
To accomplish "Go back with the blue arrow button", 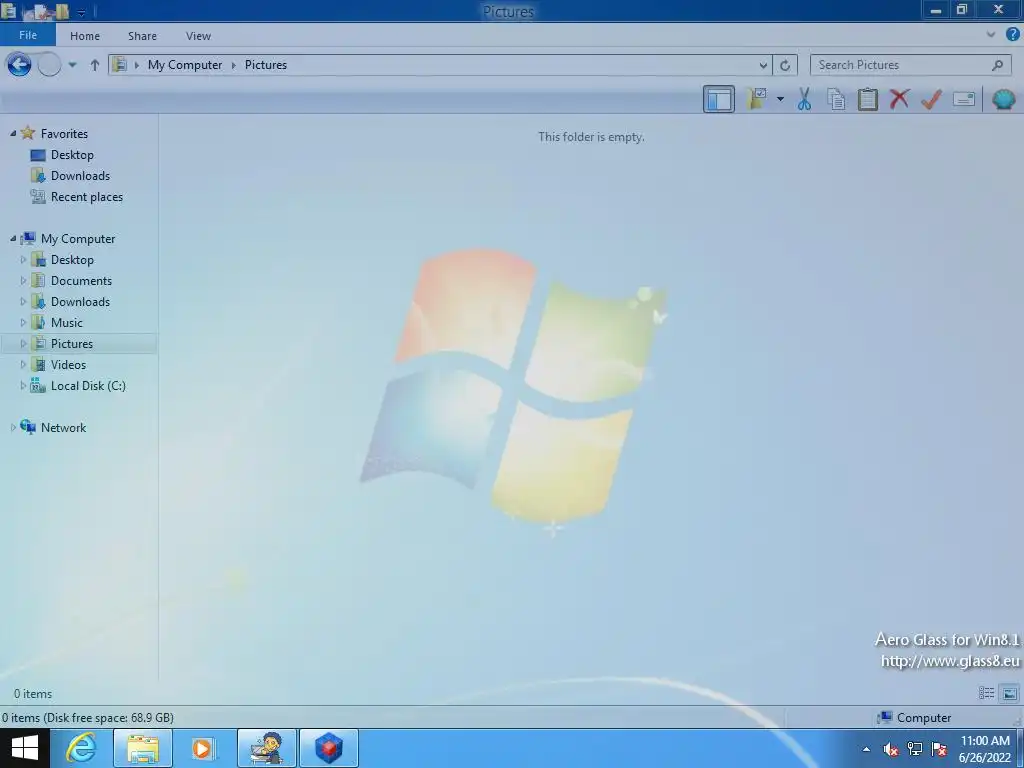I will tap(19, 65).
